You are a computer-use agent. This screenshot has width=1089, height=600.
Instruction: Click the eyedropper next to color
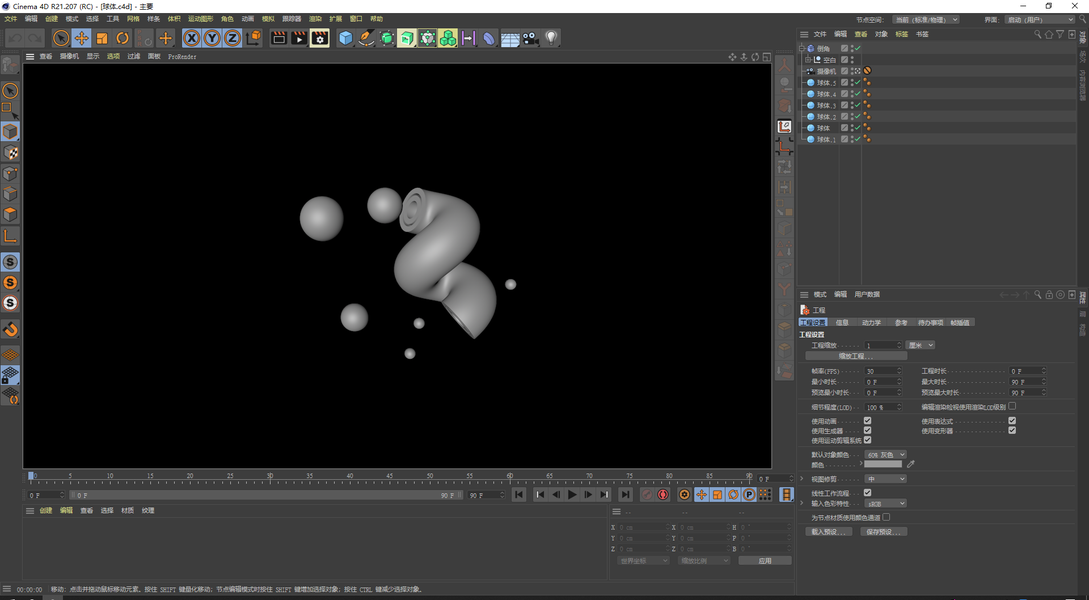click(911, 464)
